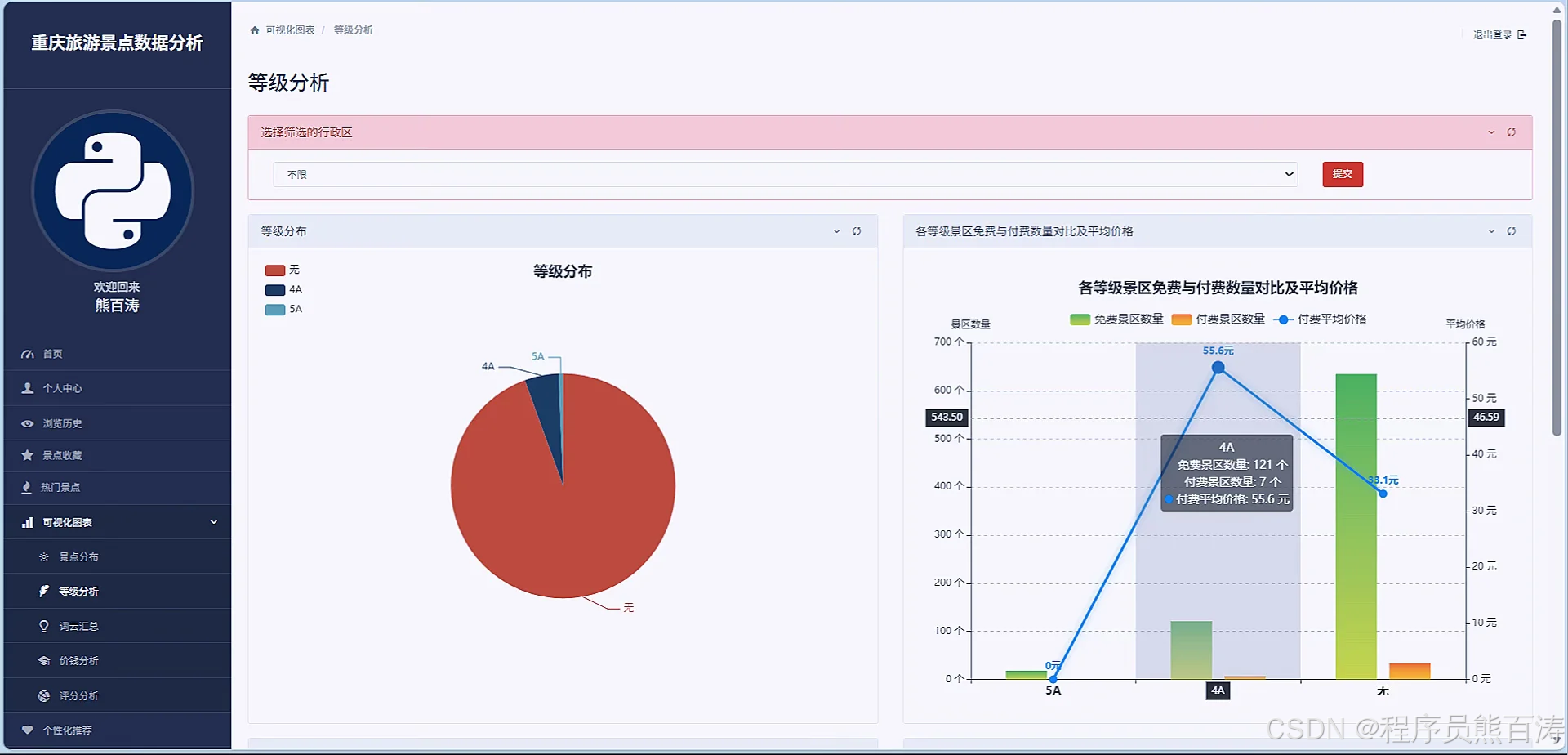Click username 熊百涛 in sidebar

click(117, 306)
